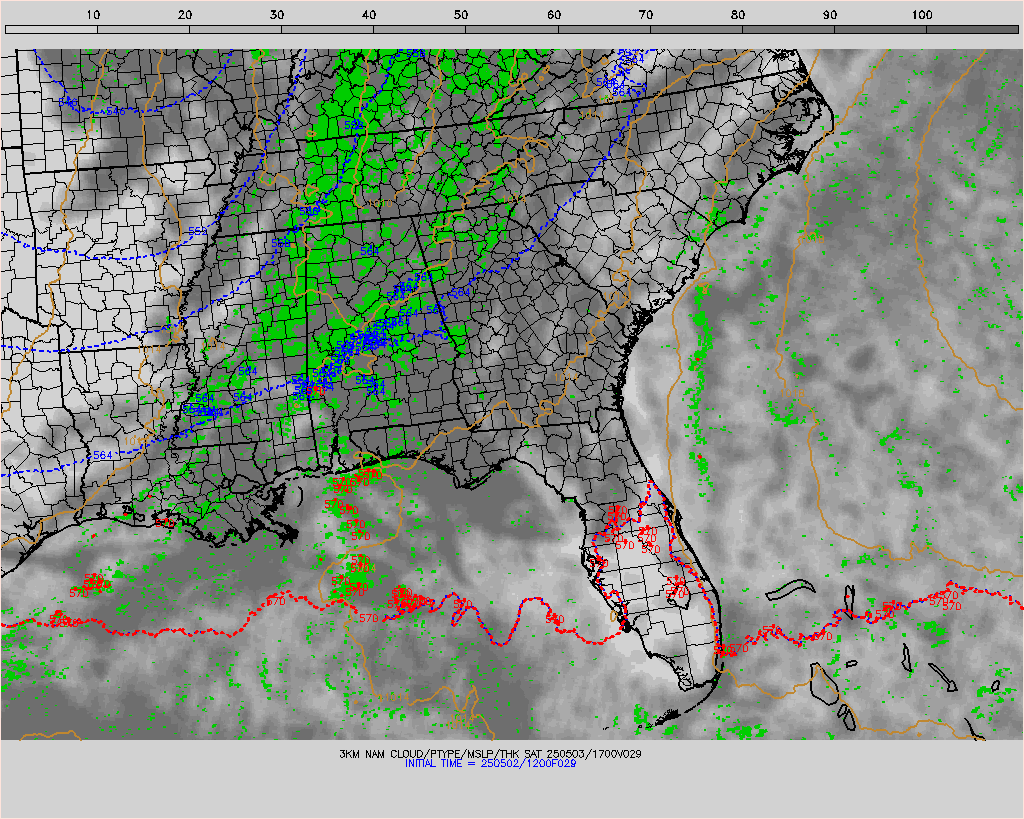Screen dimensions: 1024x819
Task: Click the scale label "60"
Action: coord(554,14)
